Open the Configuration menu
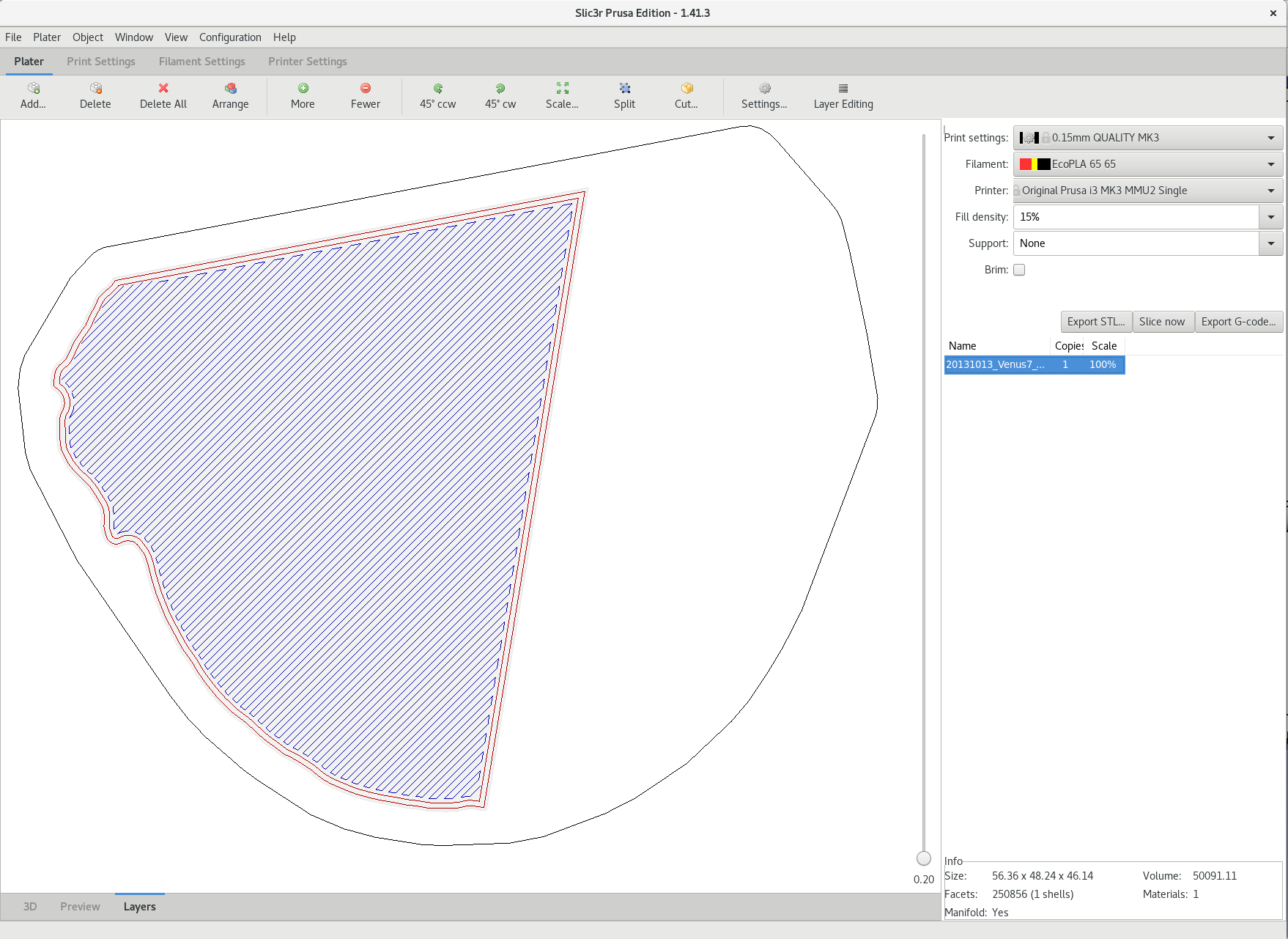 tap(230, 37)
